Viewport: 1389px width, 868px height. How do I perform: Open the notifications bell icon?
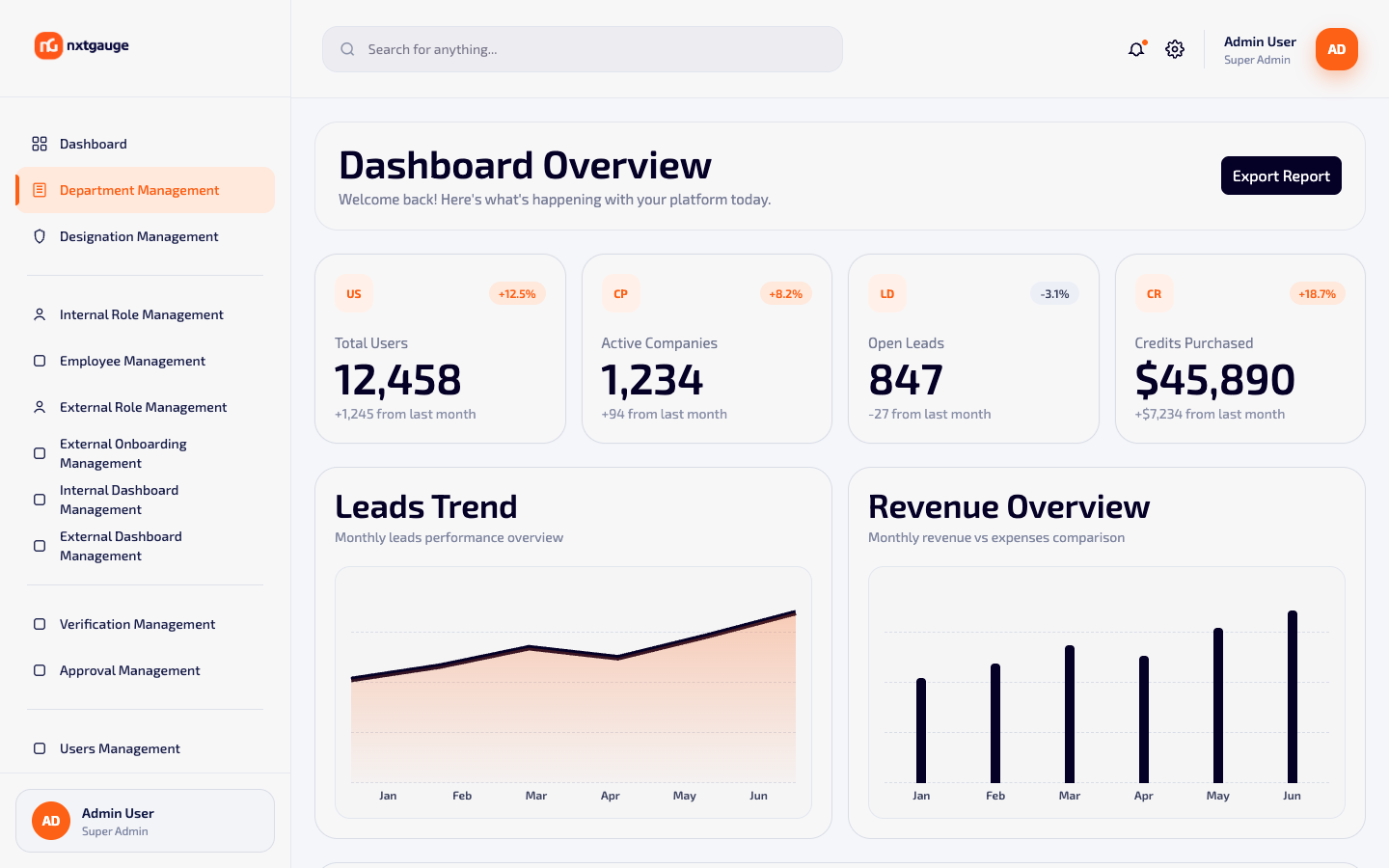1136,49
